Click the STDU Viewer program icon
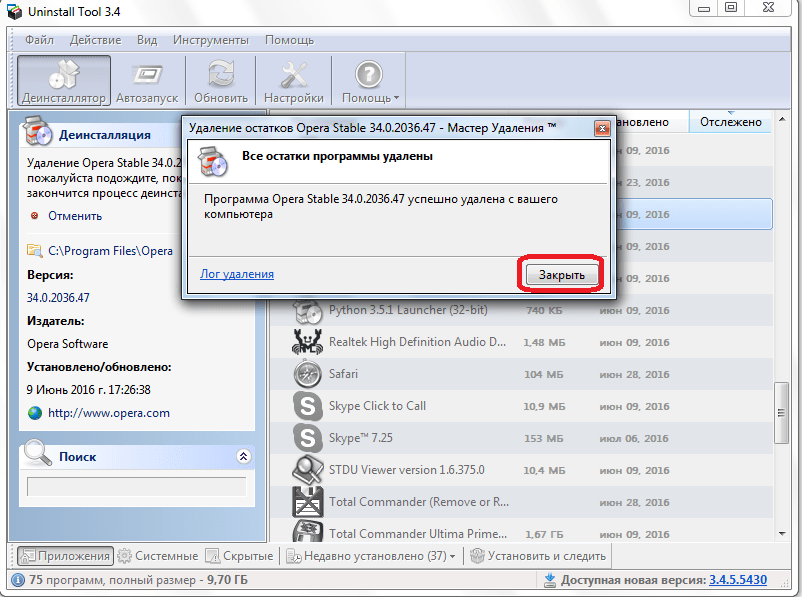Viewport: 802px width, 597px height. (x=306, y=470)
